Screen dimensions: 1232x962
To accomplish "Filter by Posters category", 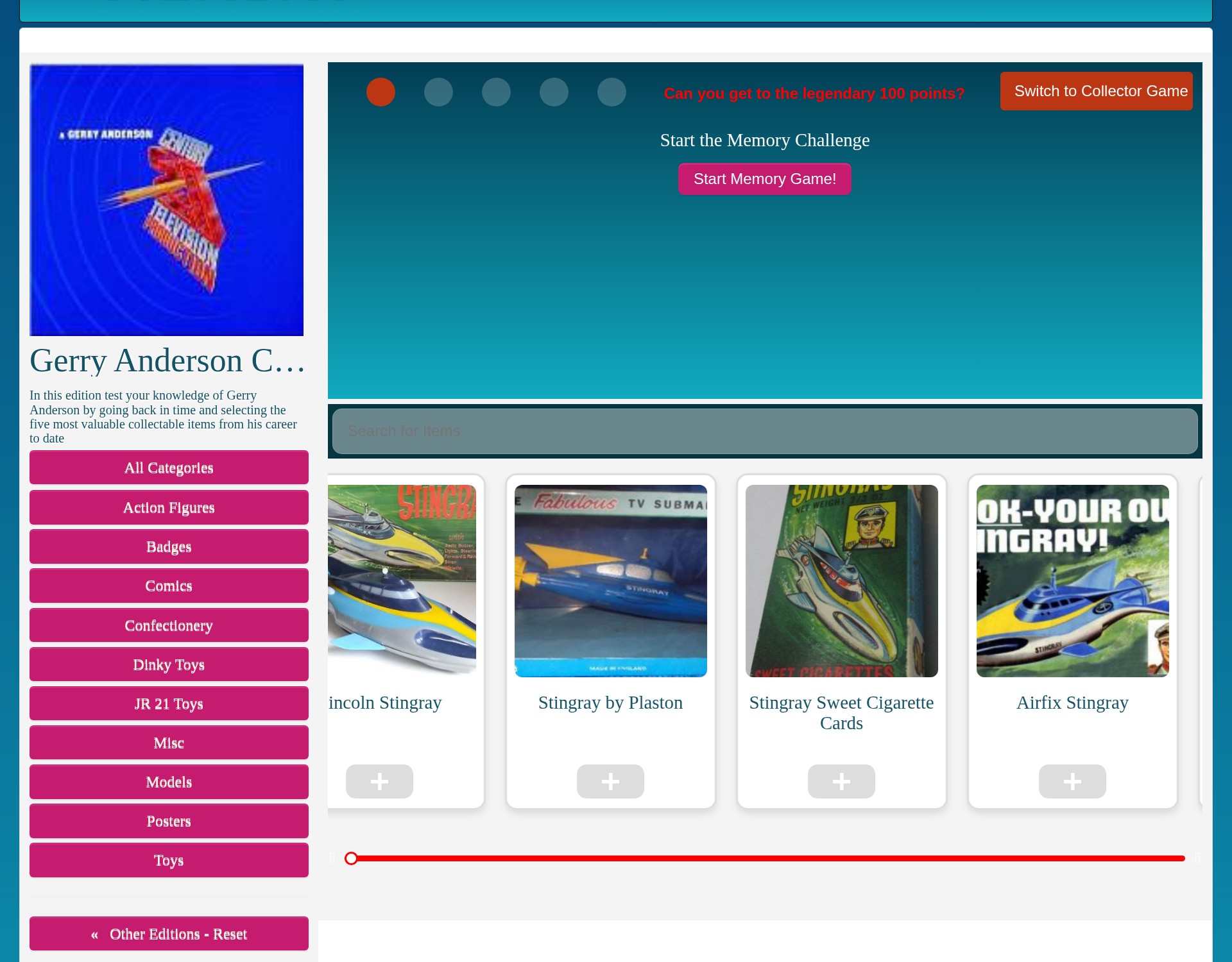I will (x=169, y=821).
